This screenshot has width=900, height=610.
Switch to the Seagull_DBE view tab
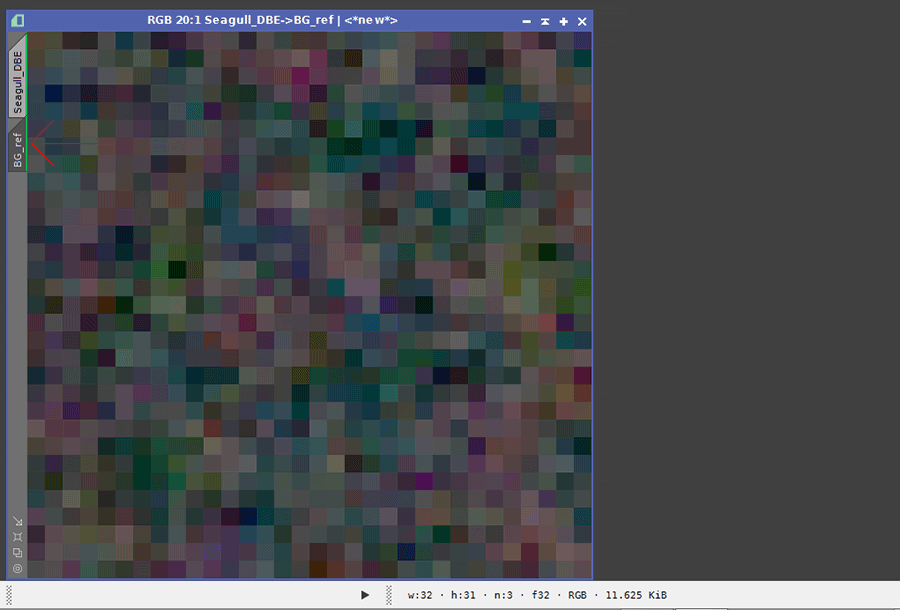(17, 82)
